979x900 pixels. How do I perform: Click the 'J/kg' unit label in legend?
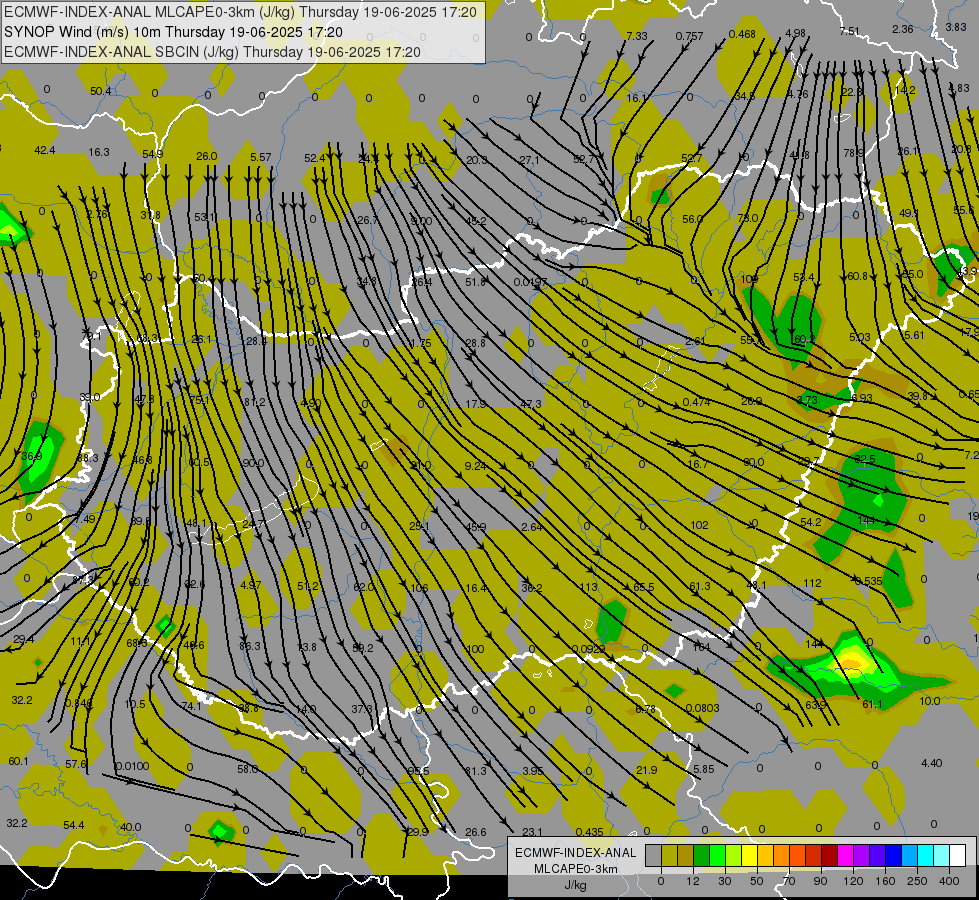point(576,885)
